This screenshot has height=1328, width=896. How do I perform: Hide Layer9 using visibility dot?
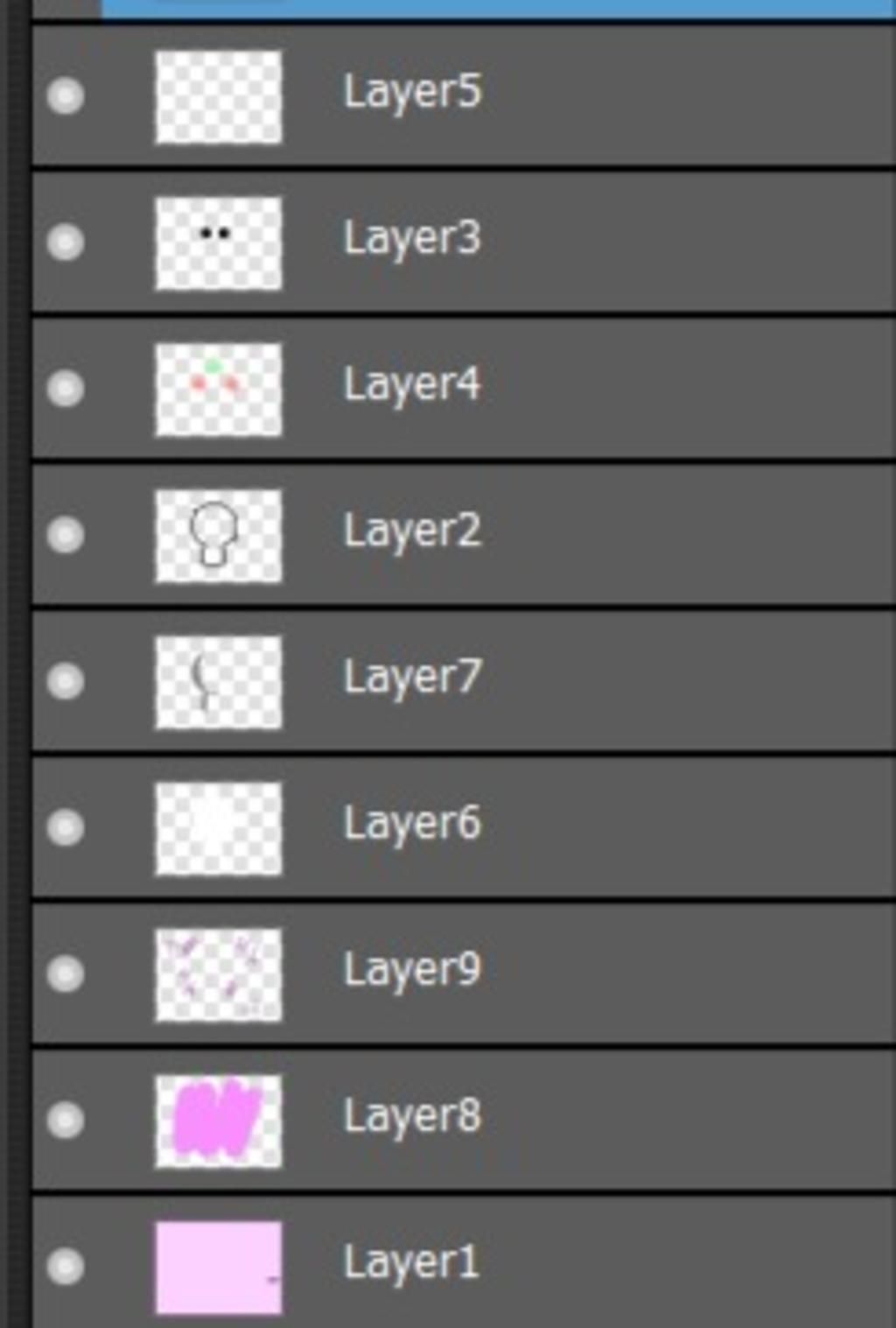click(66, 973)
